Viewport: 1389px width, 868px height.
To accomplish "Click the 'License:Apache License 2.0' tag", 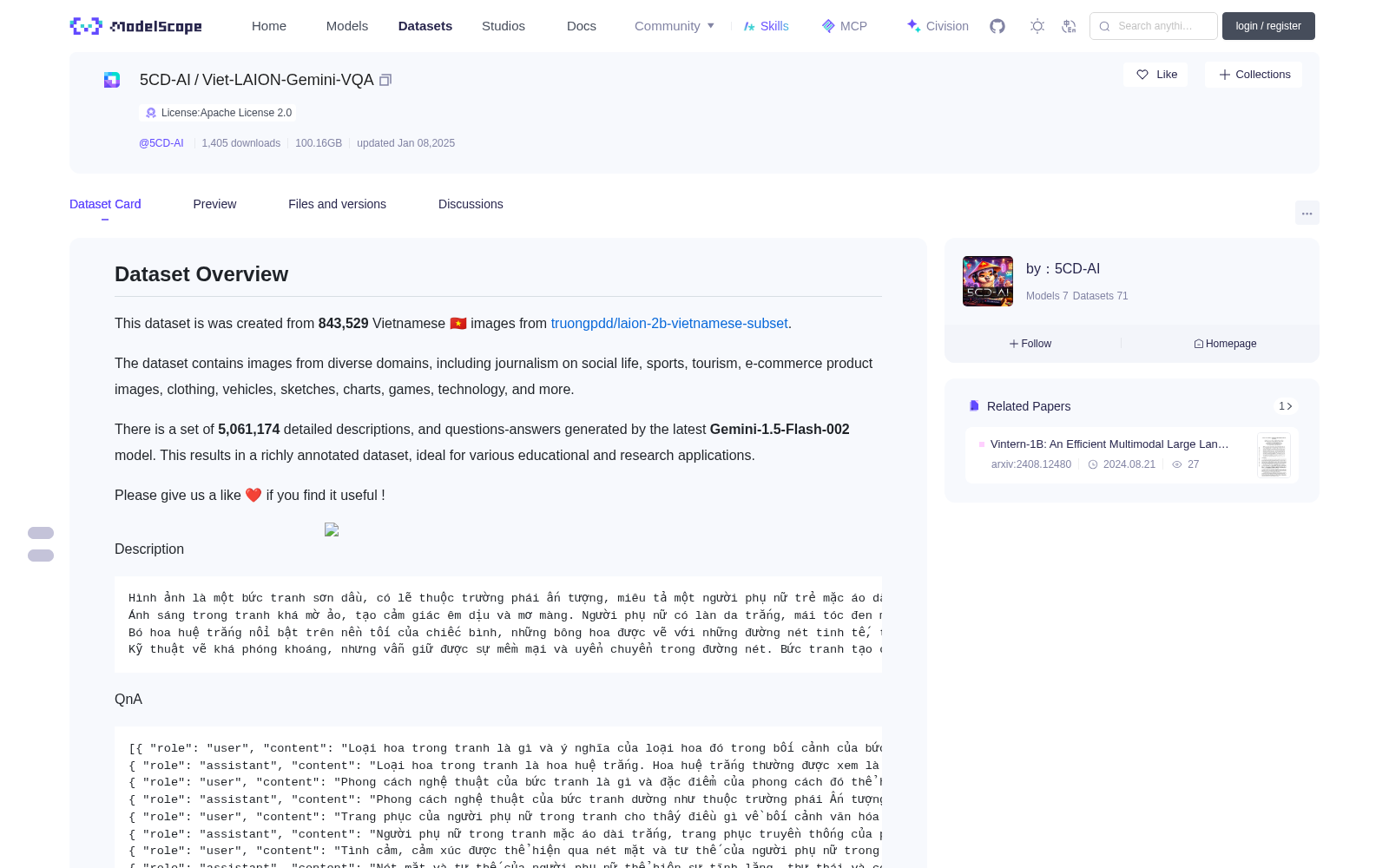I will pos(218,113).
